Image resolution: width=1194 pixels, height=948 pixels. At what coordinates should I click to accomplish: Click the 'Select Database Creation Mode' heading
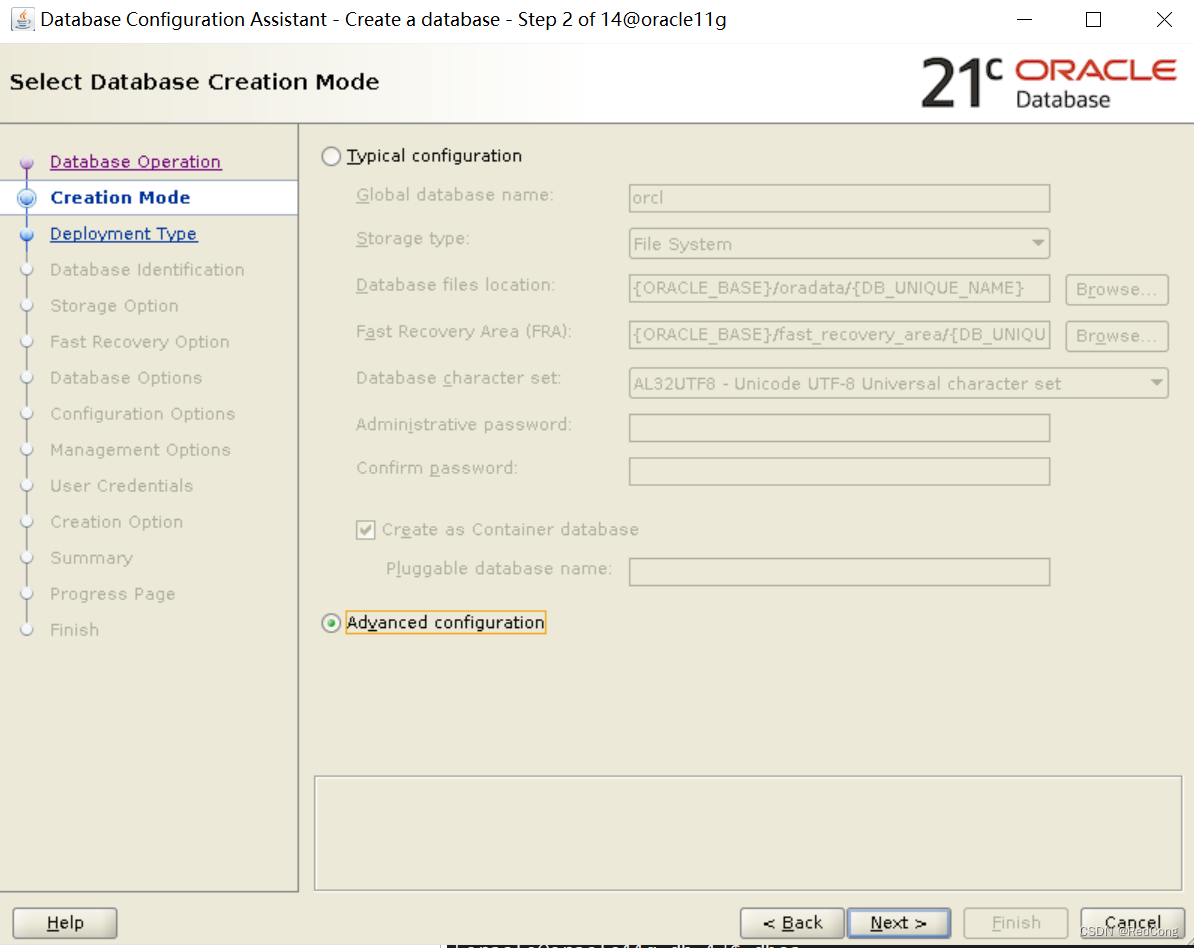point(194,81)
